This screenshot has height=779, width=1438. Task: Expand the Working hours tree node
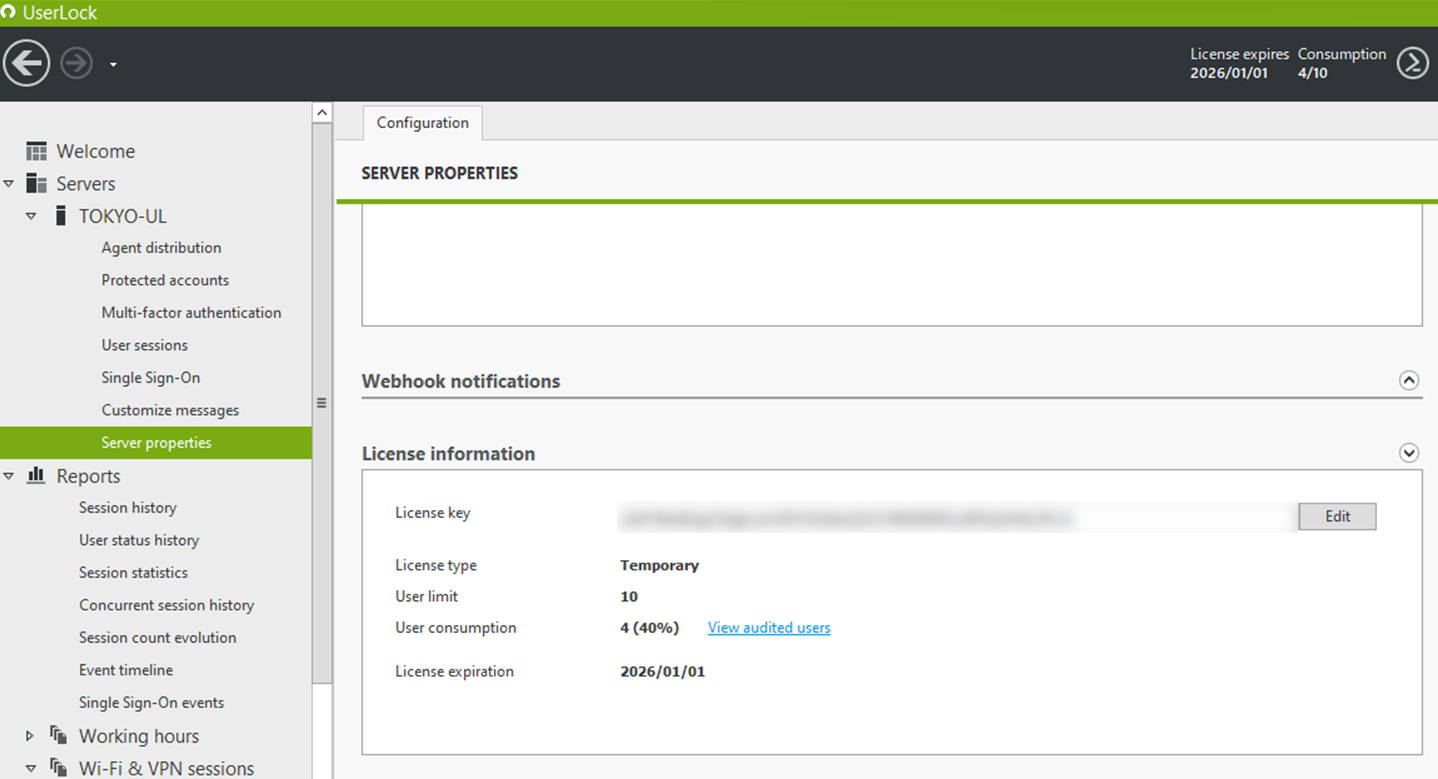pyautogui.click(x=30, y=736)
